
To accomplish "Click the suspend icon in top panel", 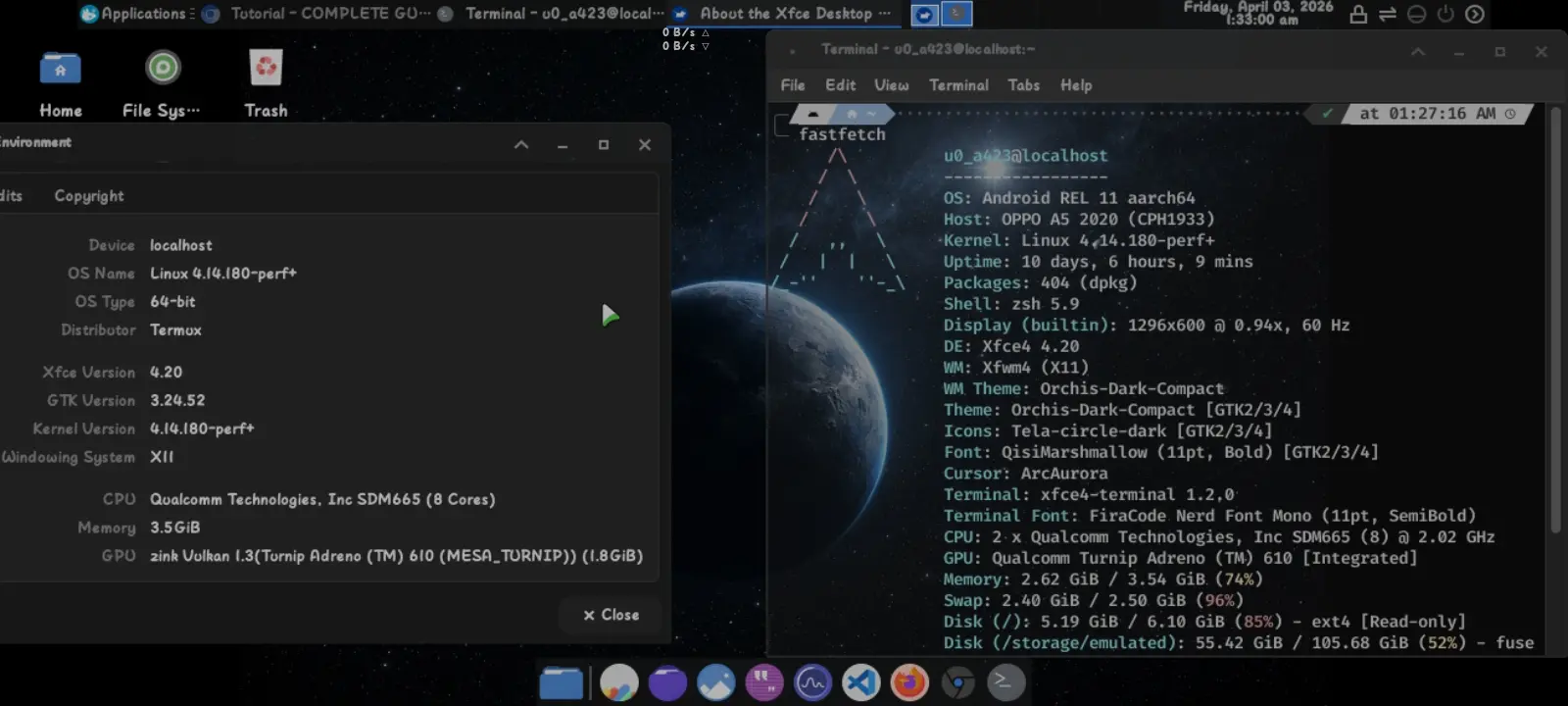I will [1416, 14].
